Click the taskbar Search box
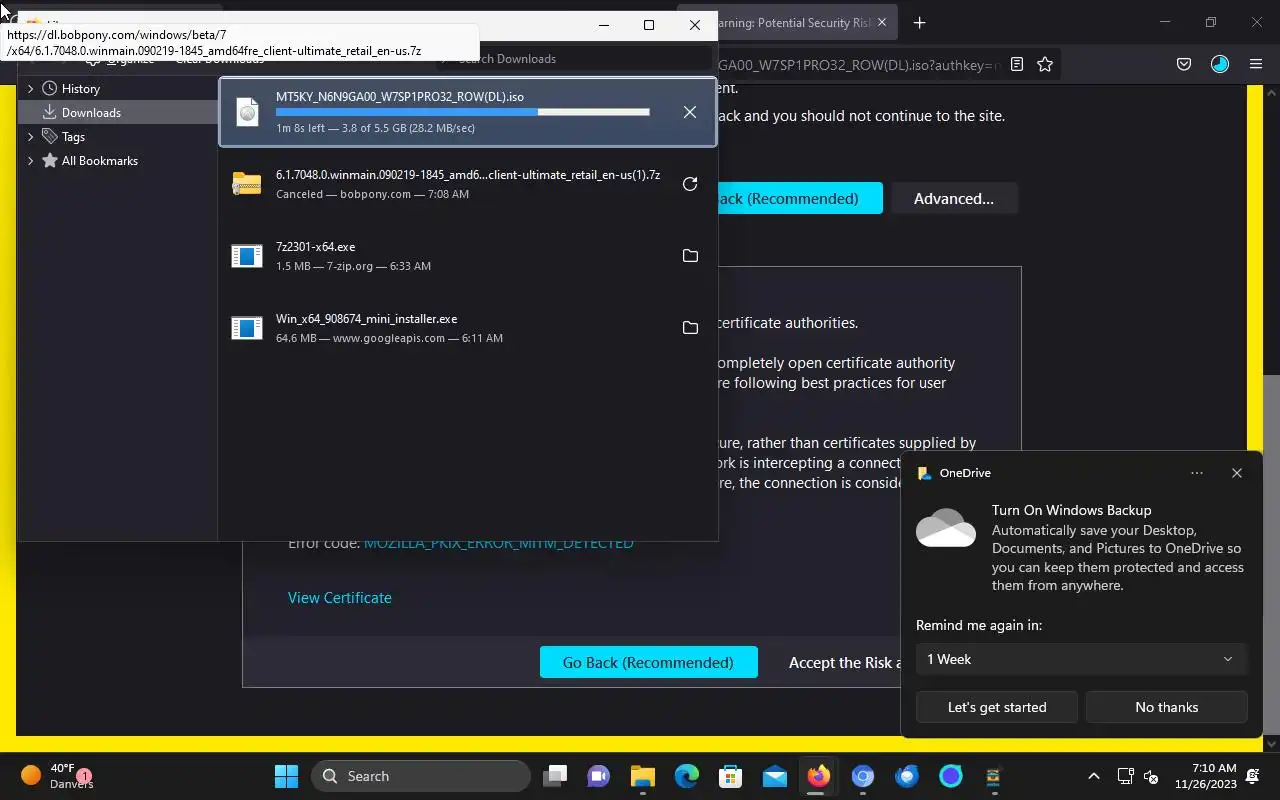The width and height of the screenshot is (1280, 800). [421, 776]
